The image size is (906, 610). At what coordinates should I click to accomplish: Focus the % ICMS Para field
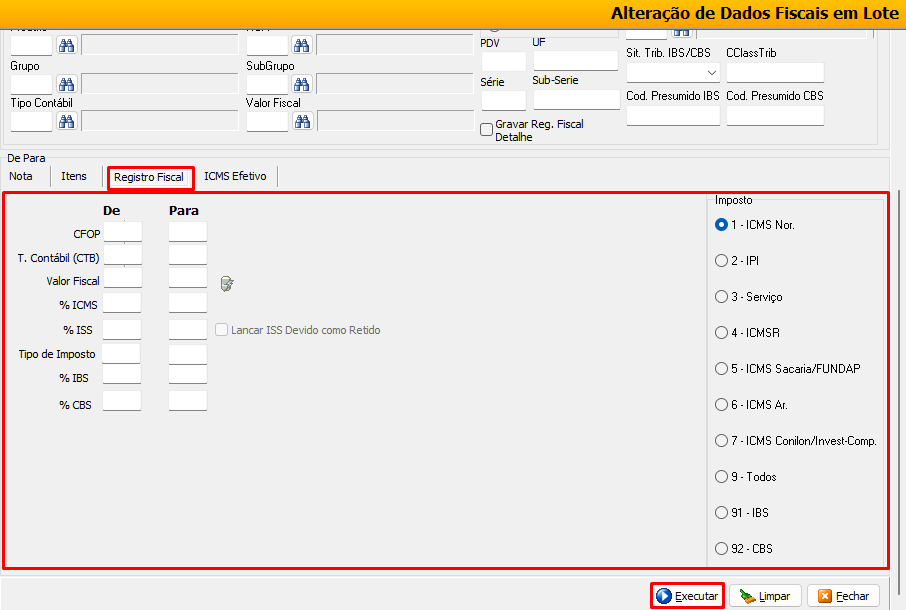(187, 304)
